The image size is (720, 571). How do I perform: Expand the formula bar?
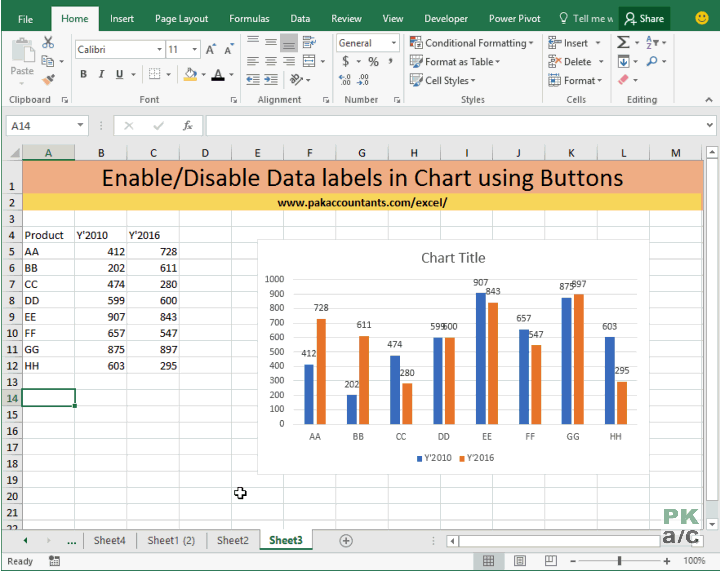(709, 124)
